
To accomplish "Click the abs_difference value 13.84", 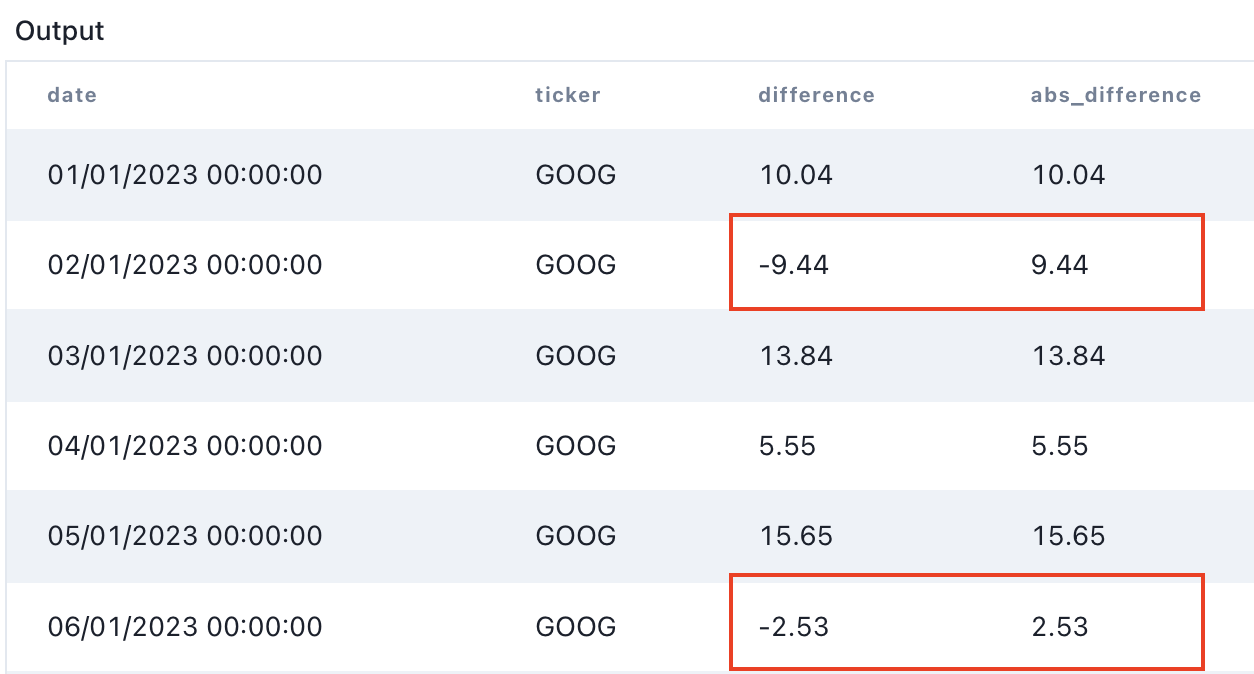I will (1068, 356).
